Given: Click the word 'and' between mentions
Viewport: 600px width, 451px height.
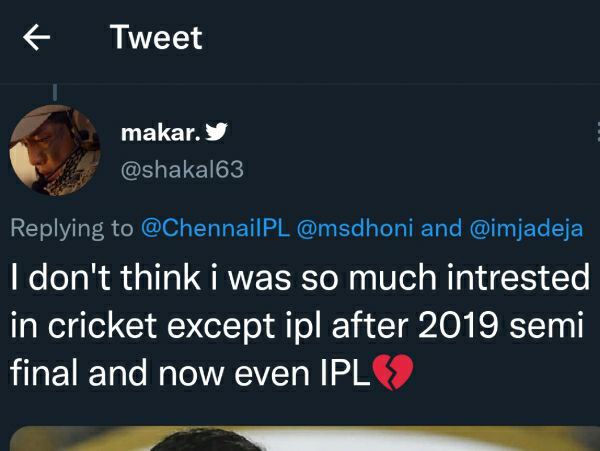Looking at the screenshot, I should [x=442, y=228].
